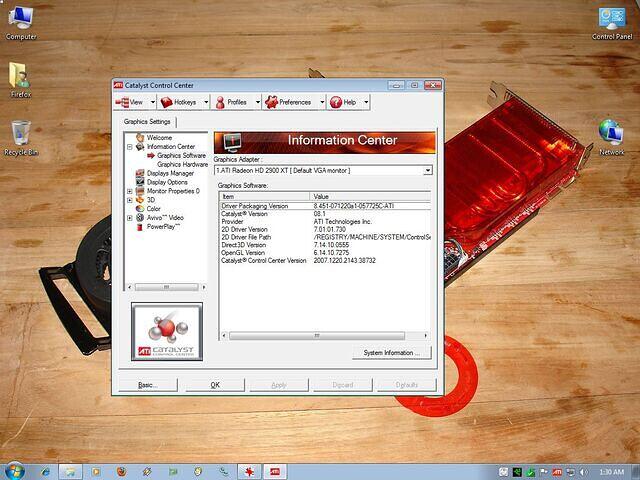This screenshot has width=640, height=480.
Task: Expand the dropdown arrow beside Hotkeys
Action: coord(206,102)
